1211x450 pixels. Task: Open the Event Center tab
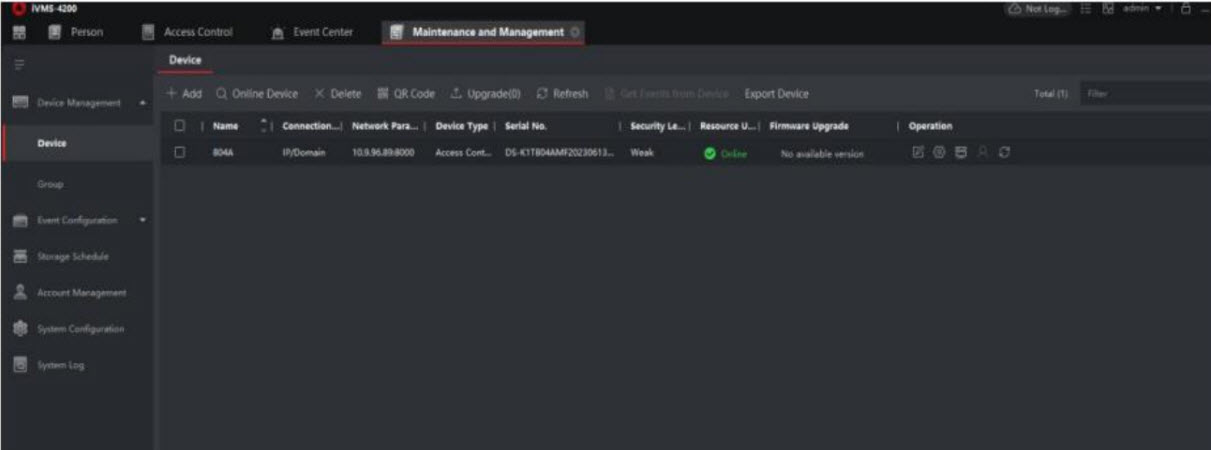tap(313, 32)
